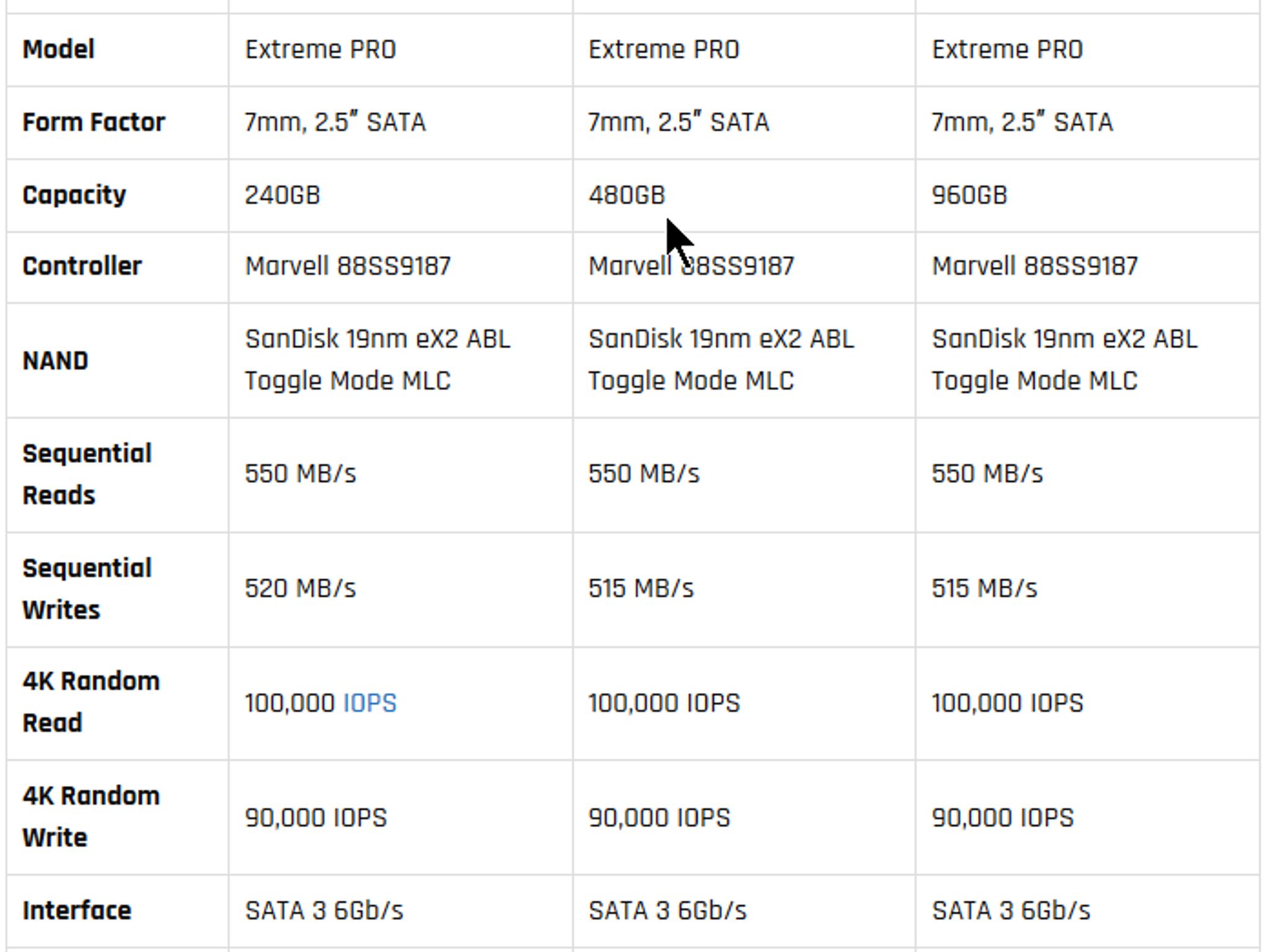Click the Capacity row header
Screen dimensions: 1270x952
pyautogui.click(x=74, y=196)
